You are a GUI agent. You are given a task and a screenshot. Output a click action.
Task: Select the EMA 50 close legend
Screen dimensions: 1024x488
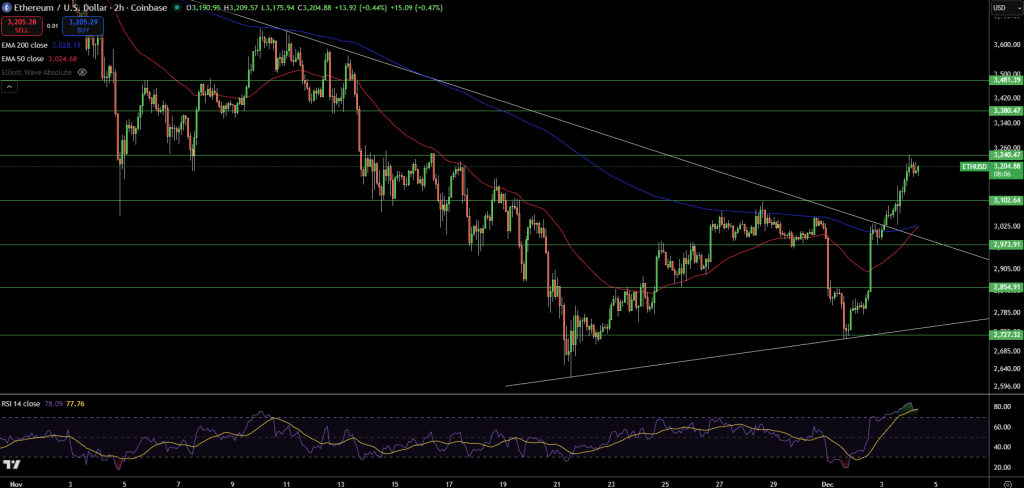(22, 59)
